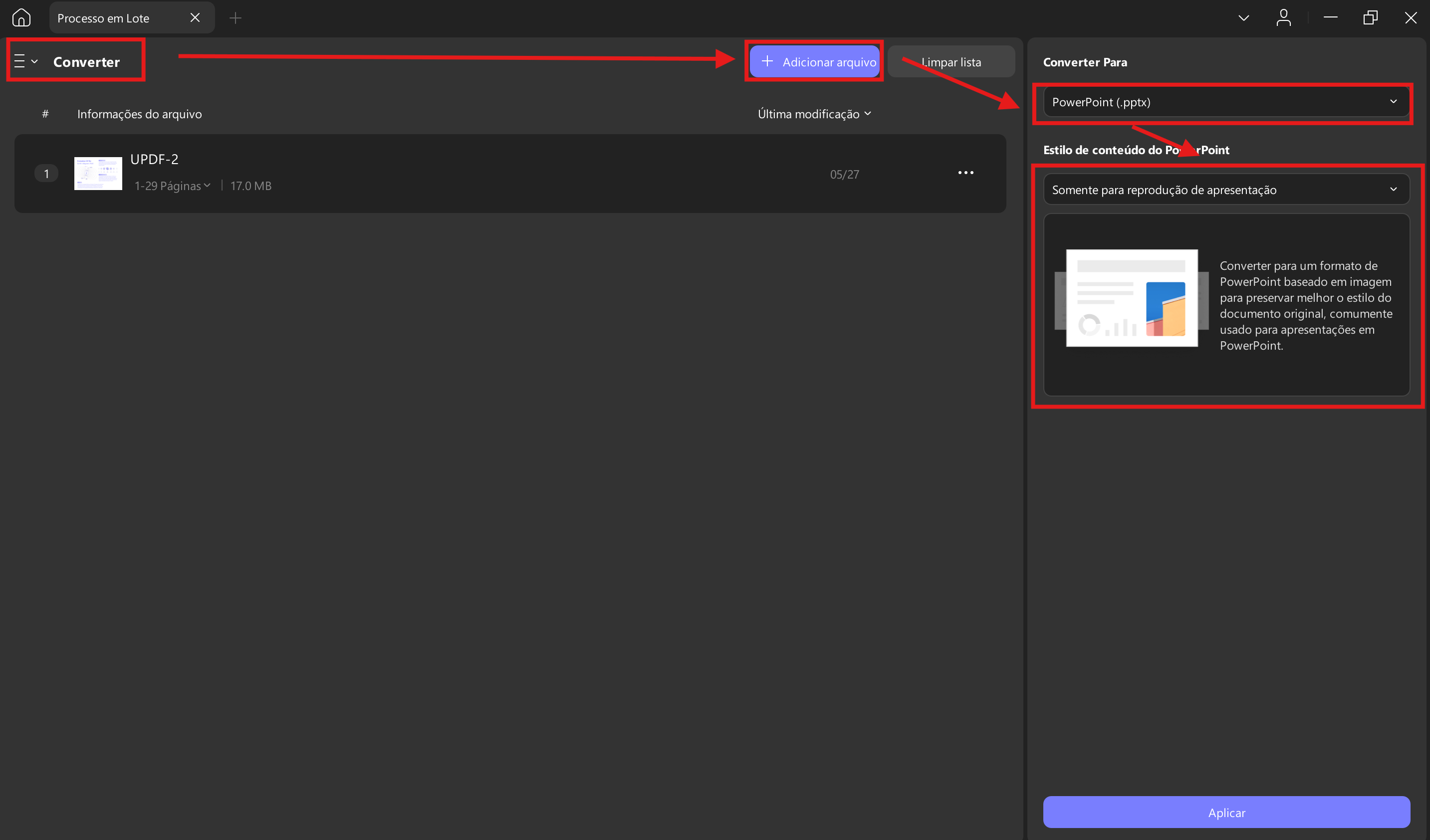Sort by Última modificação dropdown
Screen dimensions: 1430x840
coord(814,114)
